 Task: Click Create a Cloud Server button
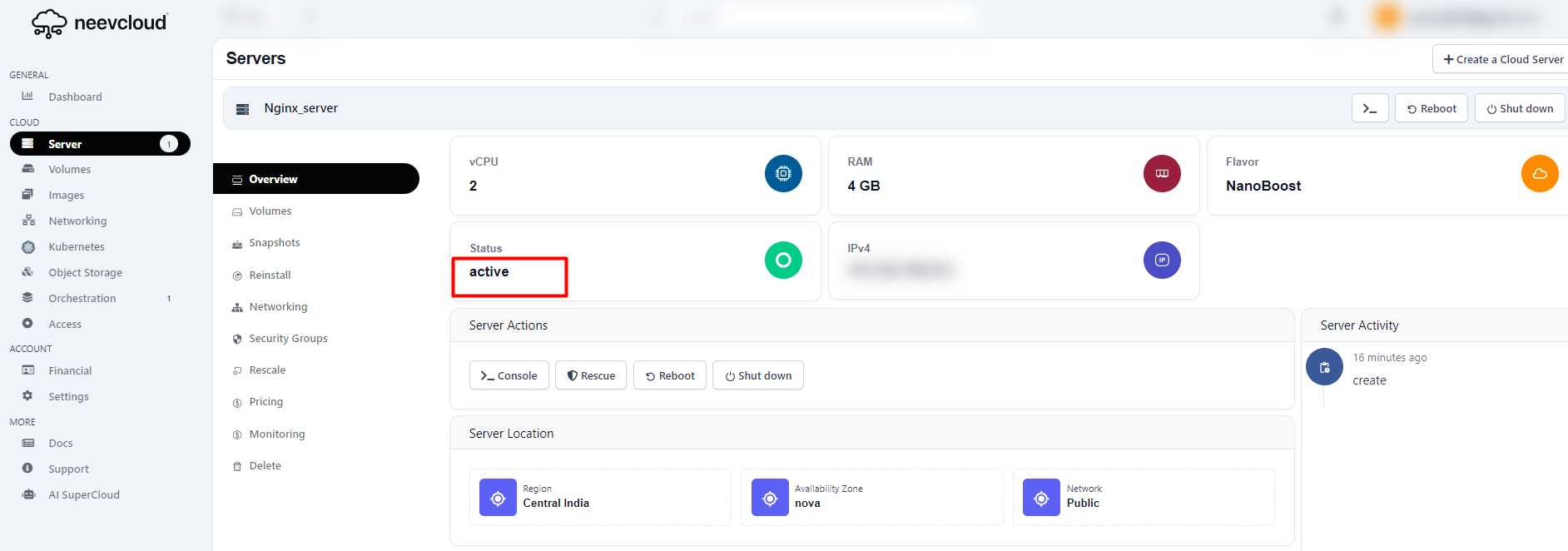click(x=1502, y=60)
